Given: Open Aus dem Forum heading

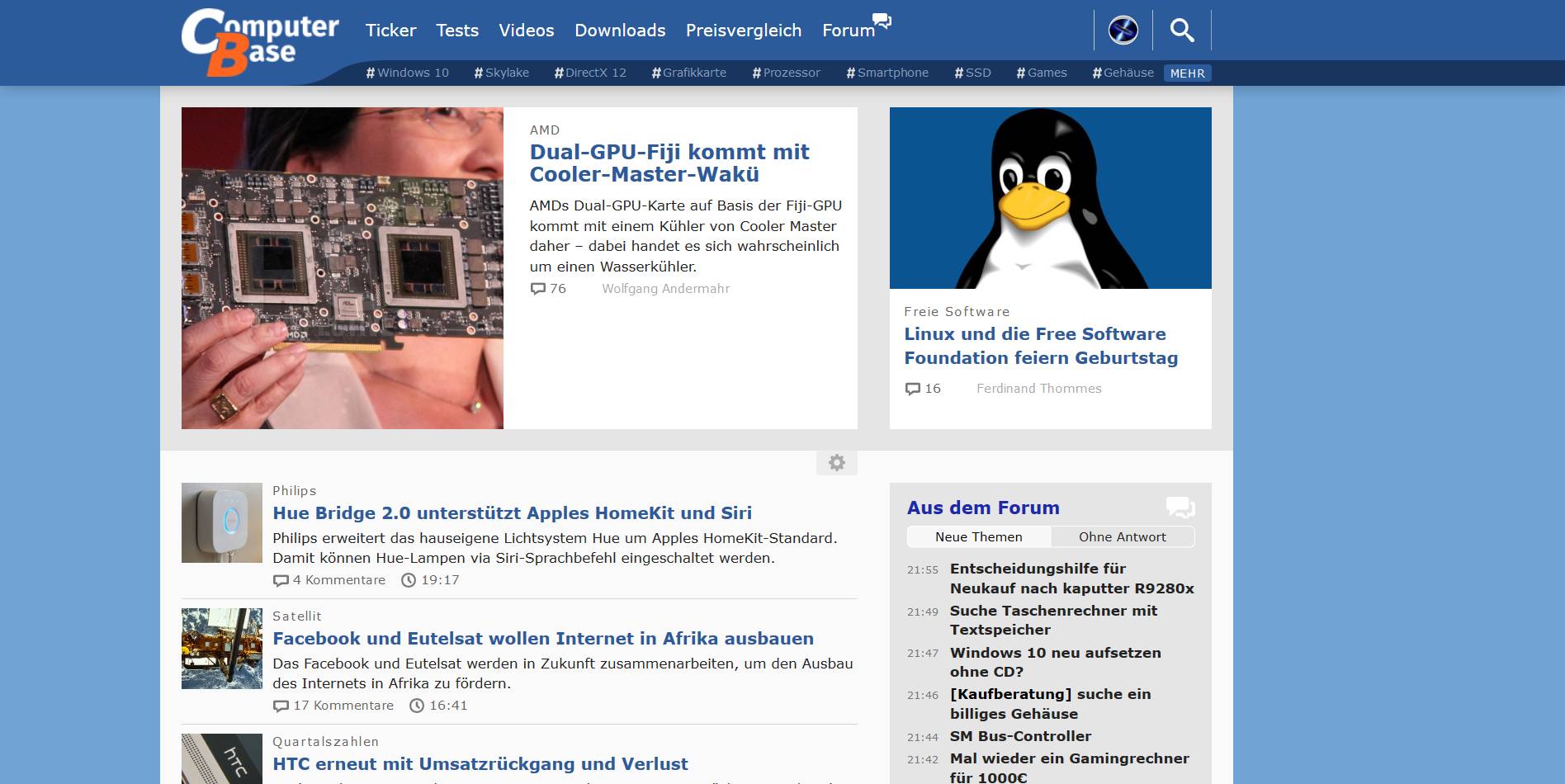Looking at the screenshot, I should [x=983, y=508].
